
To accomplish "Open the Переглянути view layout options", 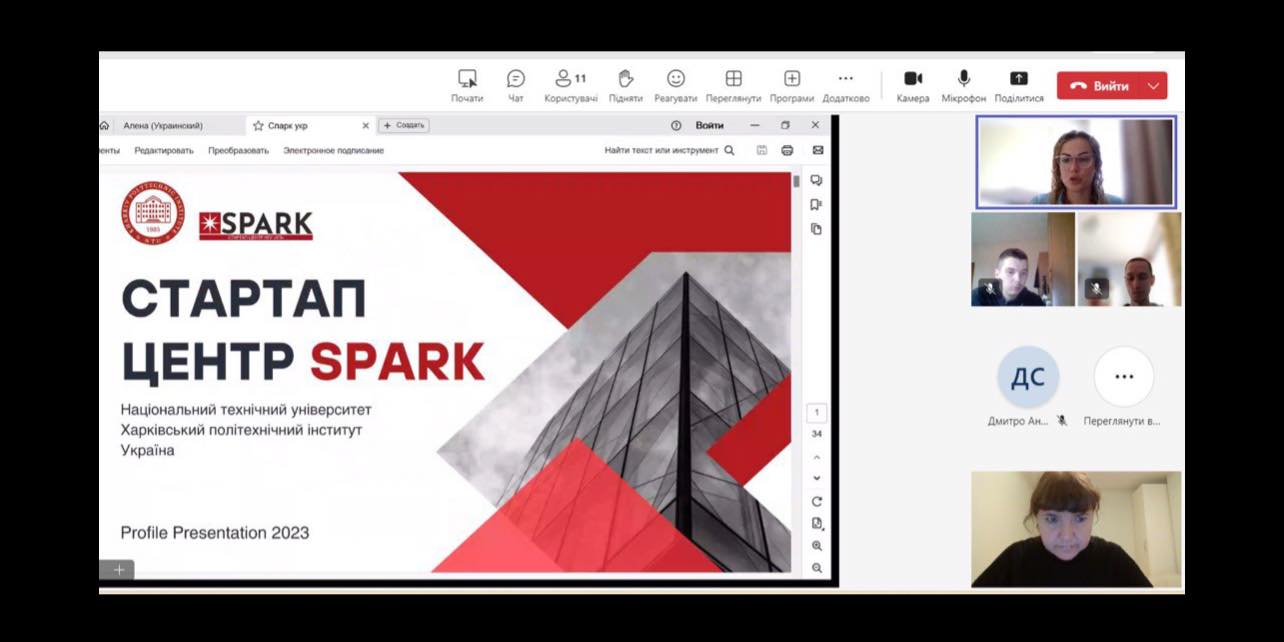I will (x=733, y=79).
